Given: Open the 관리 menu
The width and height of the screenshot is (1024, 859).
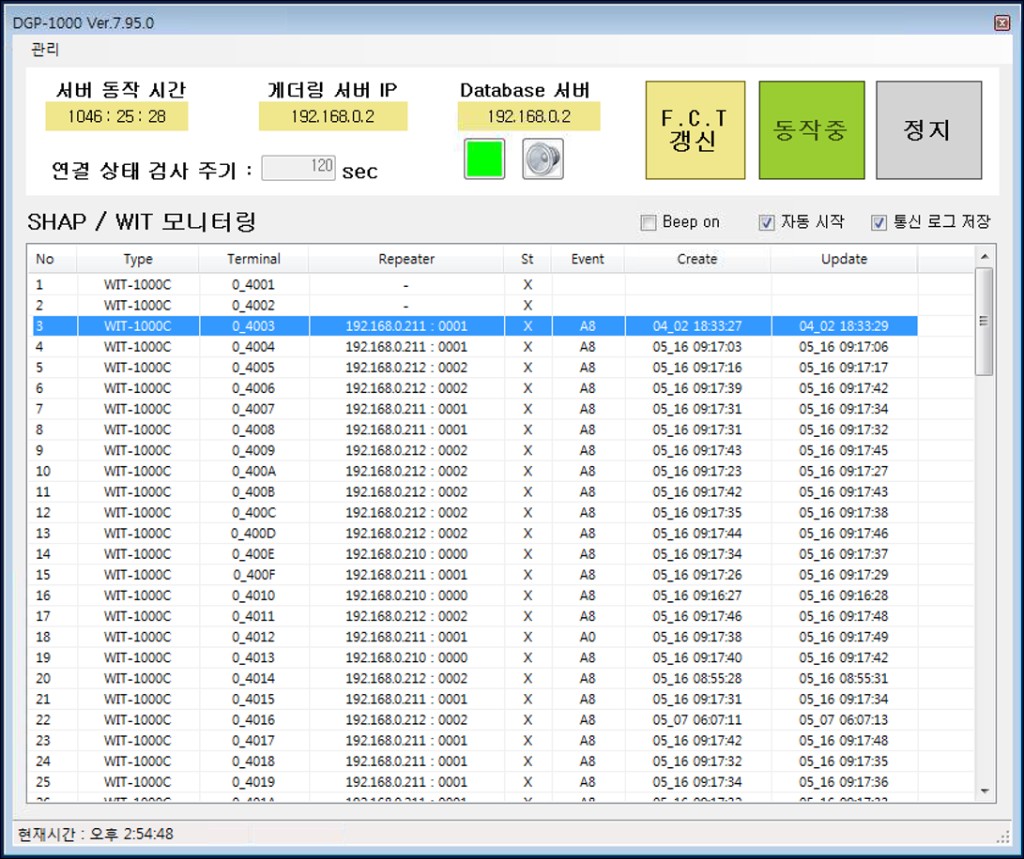Looking at the screenshot, I should [x=45, y=49].
